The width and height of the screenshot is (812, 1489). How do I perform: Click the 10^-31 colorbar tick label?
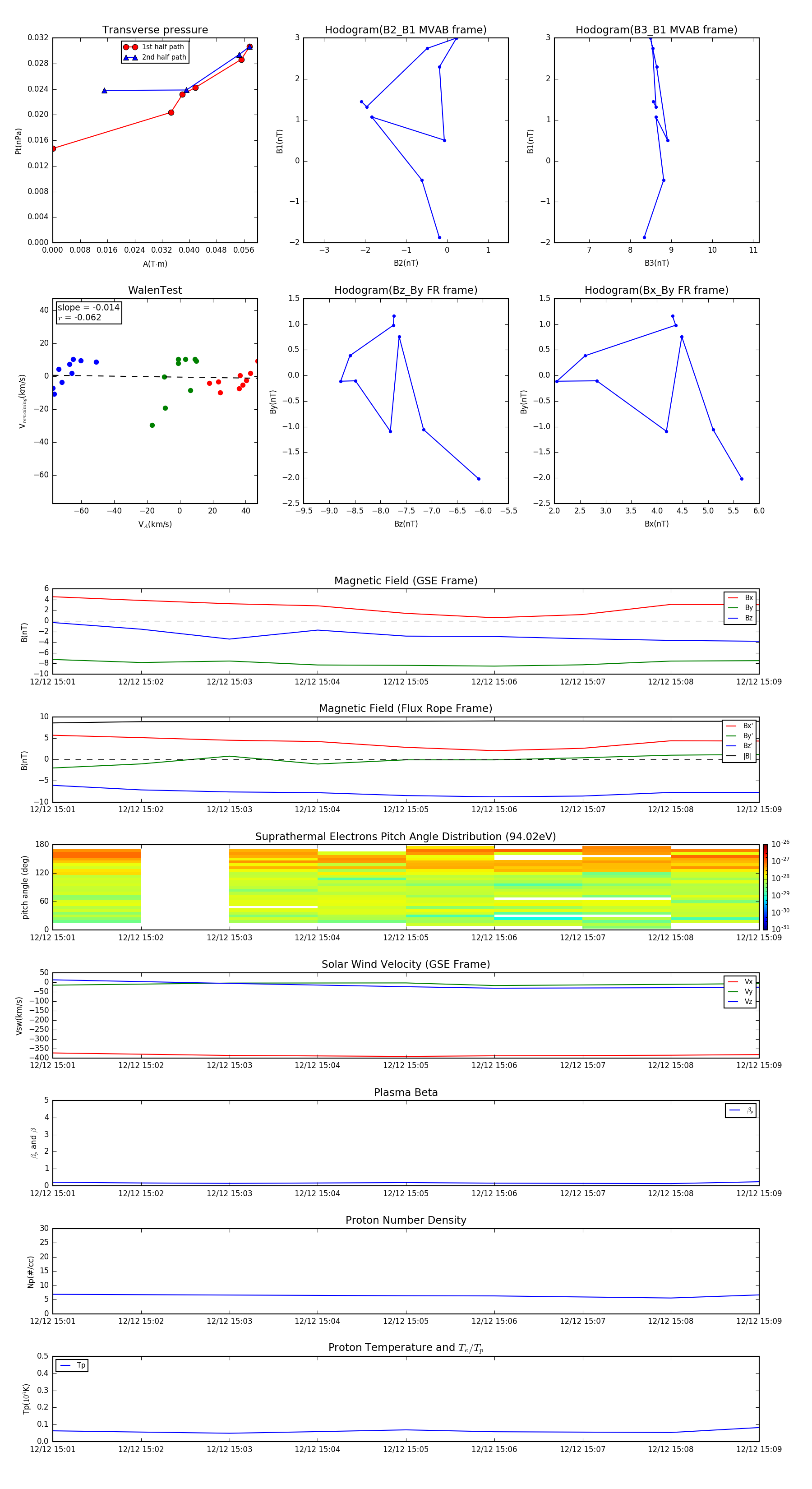(780, 929)
